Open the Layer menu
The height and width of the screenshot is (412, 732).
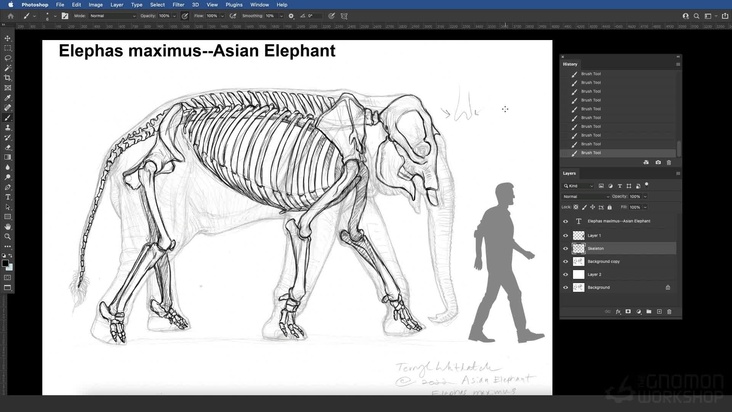click(117, 5)
